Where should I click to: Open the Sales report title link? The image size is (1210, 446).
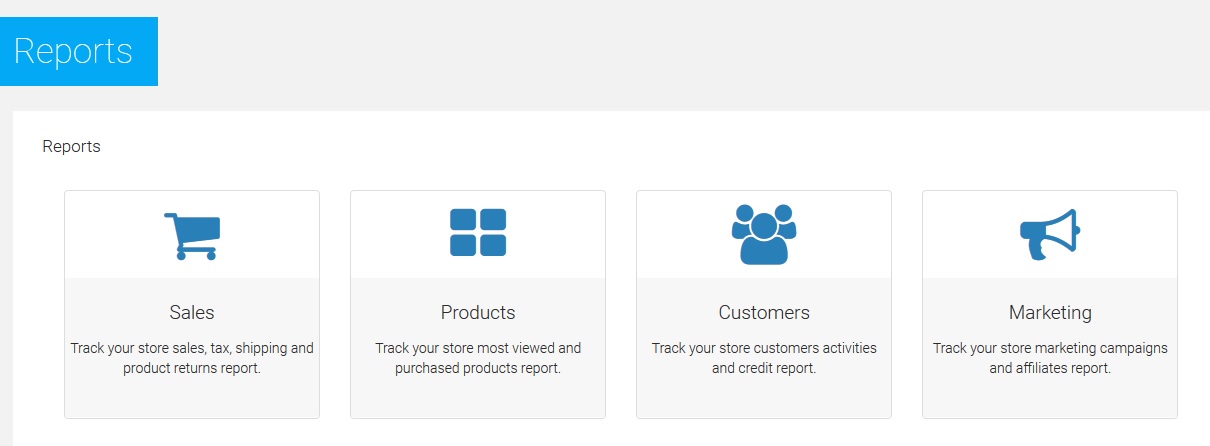click(x=192, y=313)
